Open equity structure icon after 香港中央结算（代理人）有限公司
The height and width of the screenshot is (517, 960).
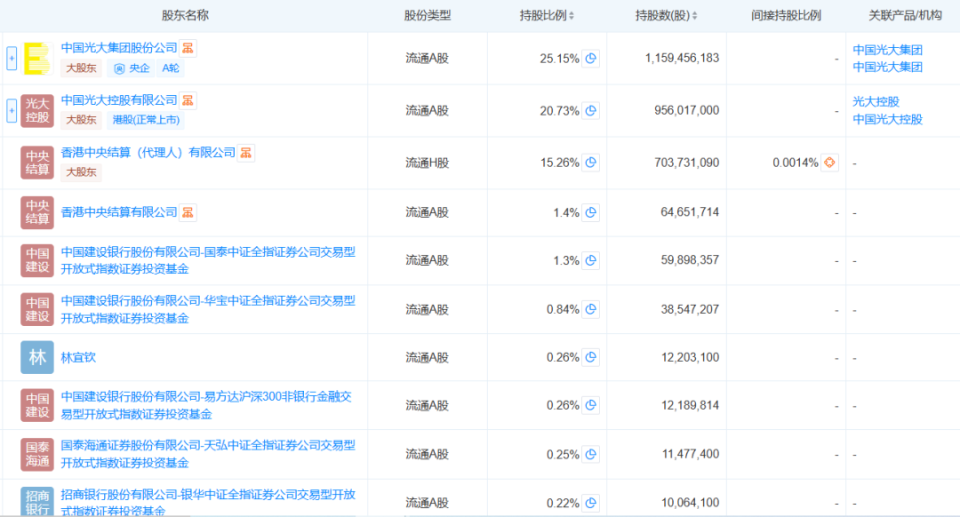[246, 152]
